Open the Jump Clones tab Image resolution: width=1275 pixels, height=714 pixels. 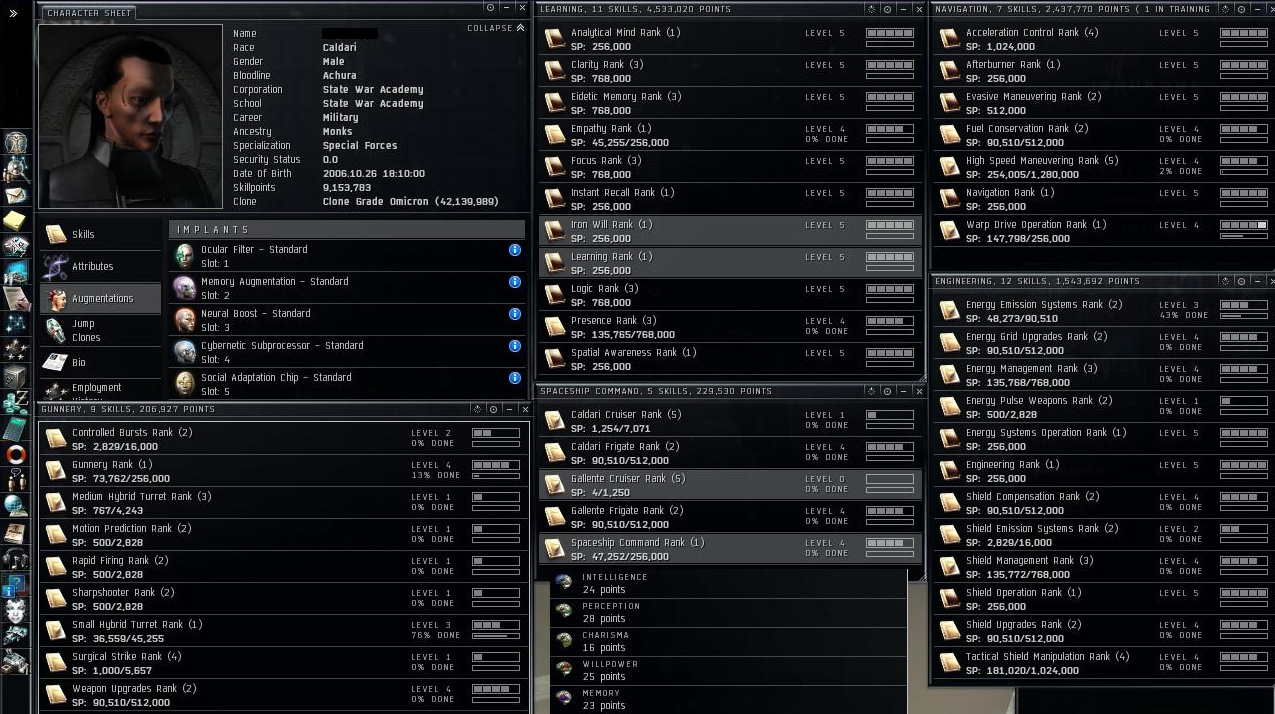100,331
